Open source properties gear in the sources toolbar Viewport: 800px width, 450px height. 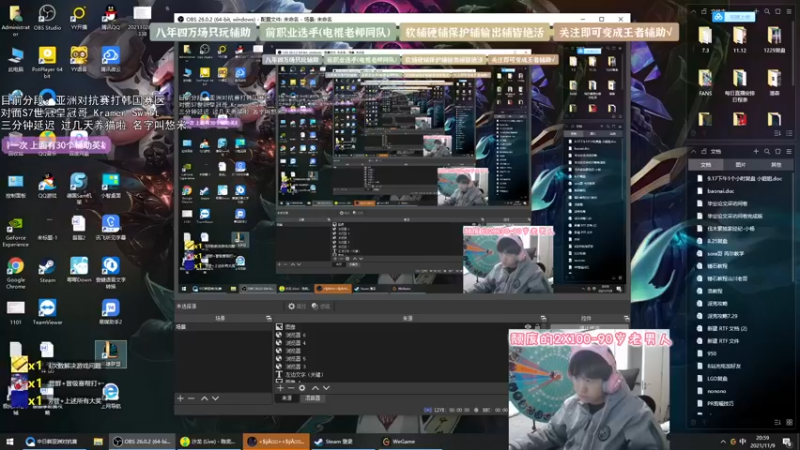[x=302, y=388]
